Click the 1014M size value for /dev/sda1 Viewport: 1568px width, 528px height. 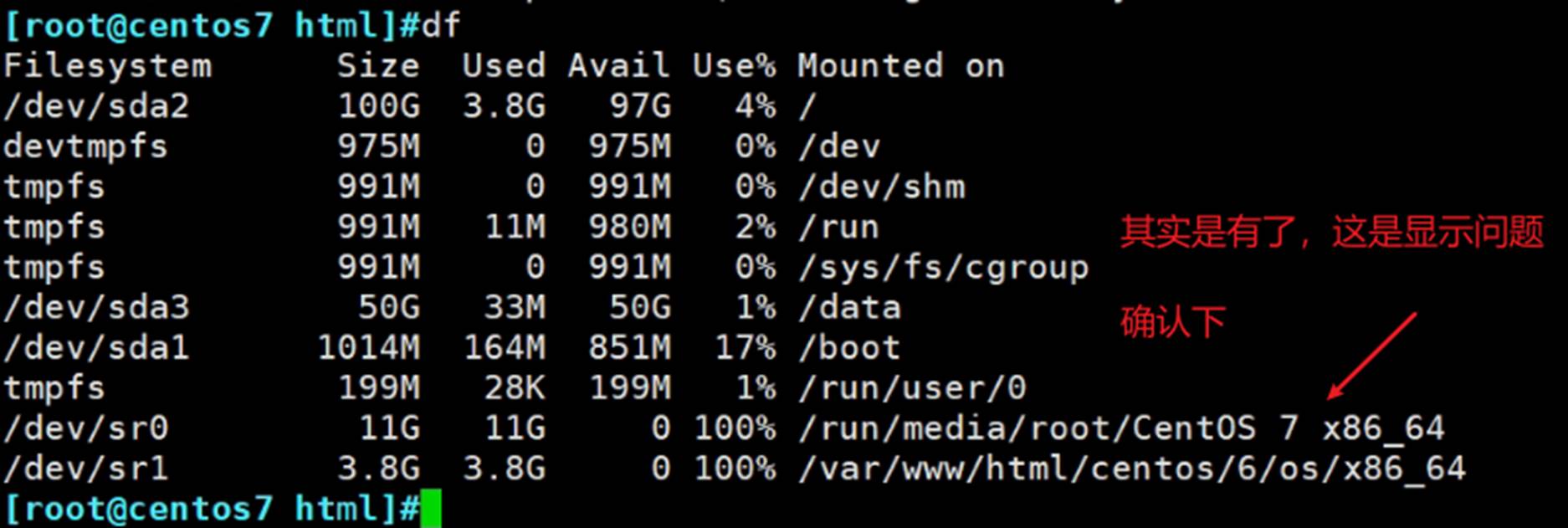tap(368, 347)
